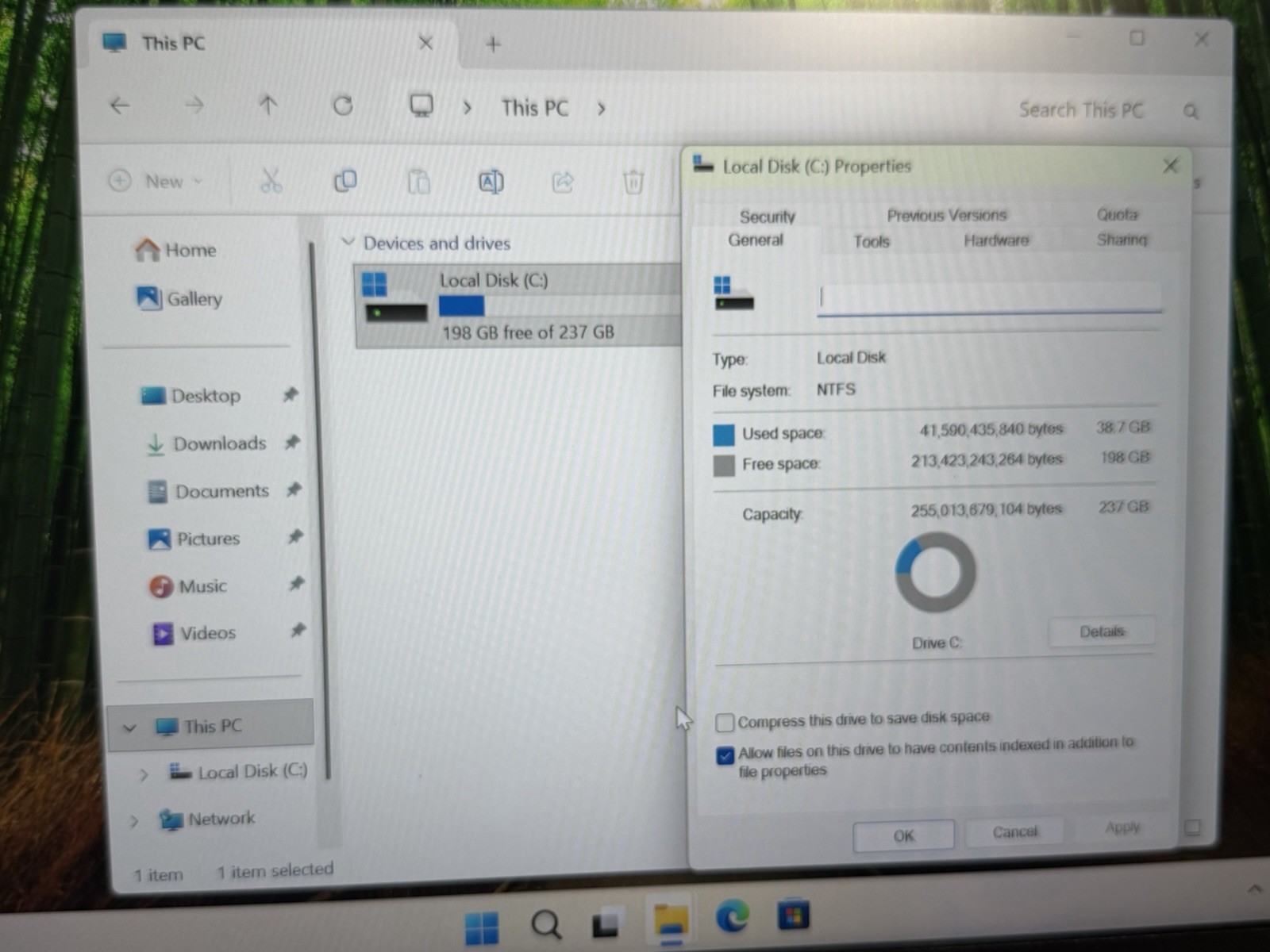Image resolution: width=1270 pixels, height=952 pixels.
Task: Click File Explorer taskbar icon
Action: tap(671, 921)
